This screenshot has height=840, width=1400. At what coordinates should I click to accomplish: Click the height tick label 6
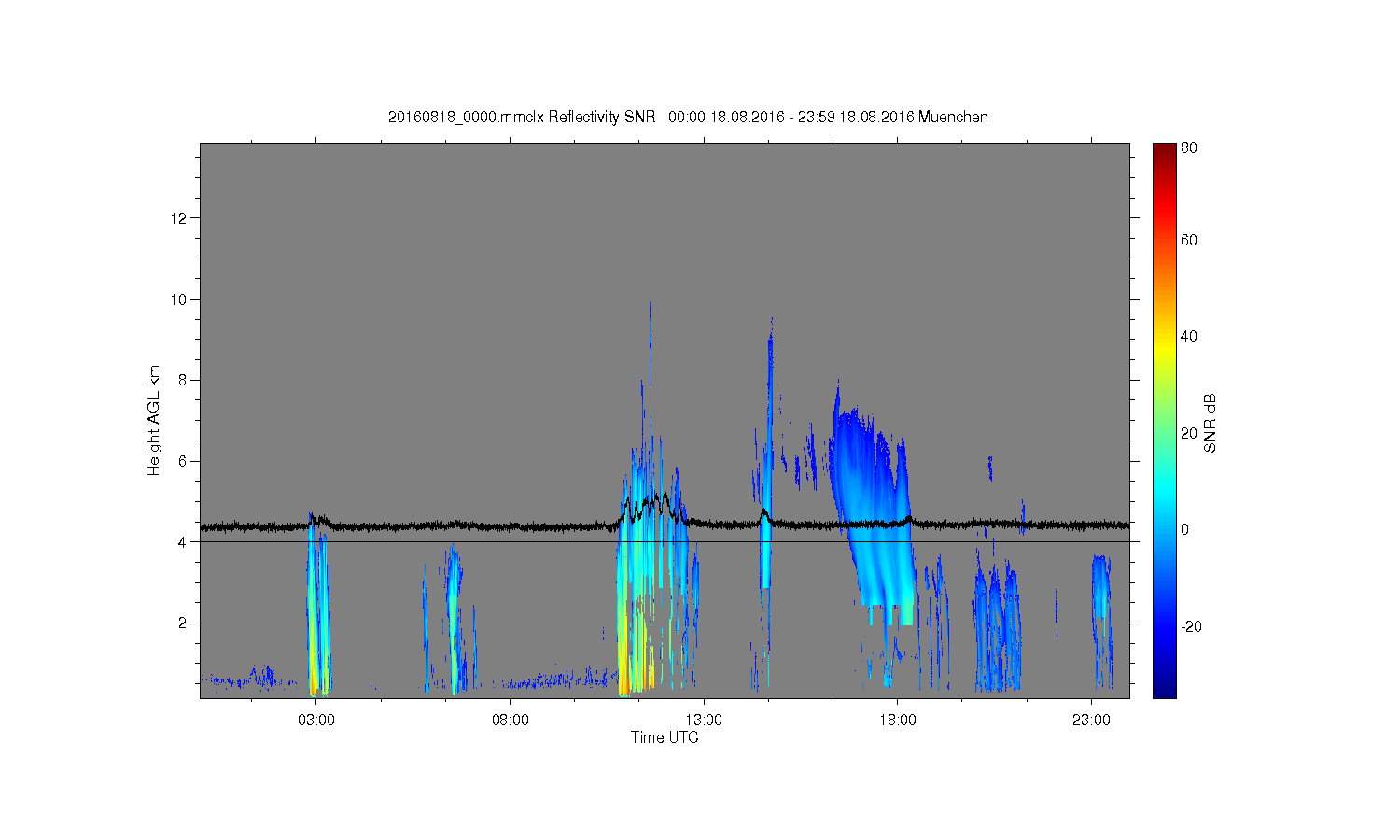coord(184,461)
